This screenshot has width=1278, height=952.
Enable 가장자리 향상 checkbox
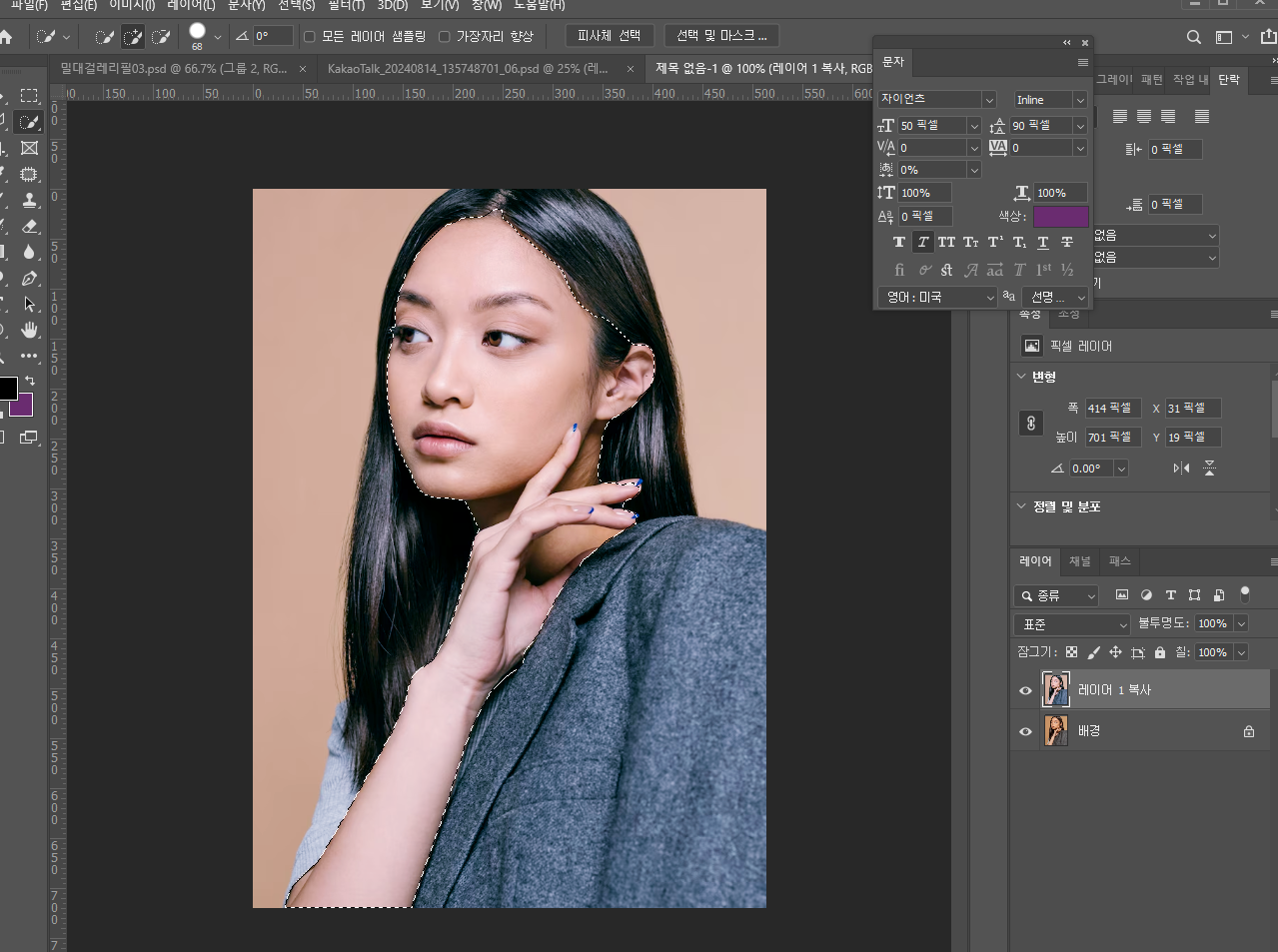click(445, 37)
